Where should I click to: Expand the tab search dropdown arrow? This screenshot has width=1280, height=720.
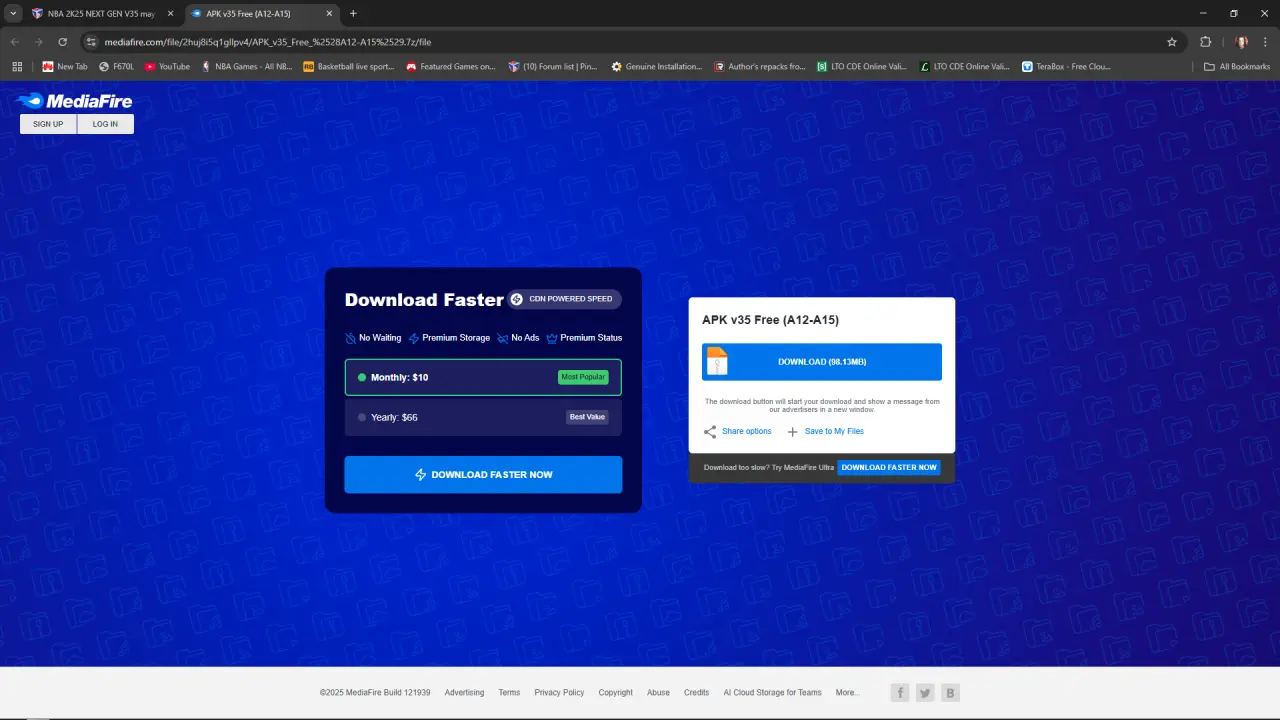[x=13, y=14]
